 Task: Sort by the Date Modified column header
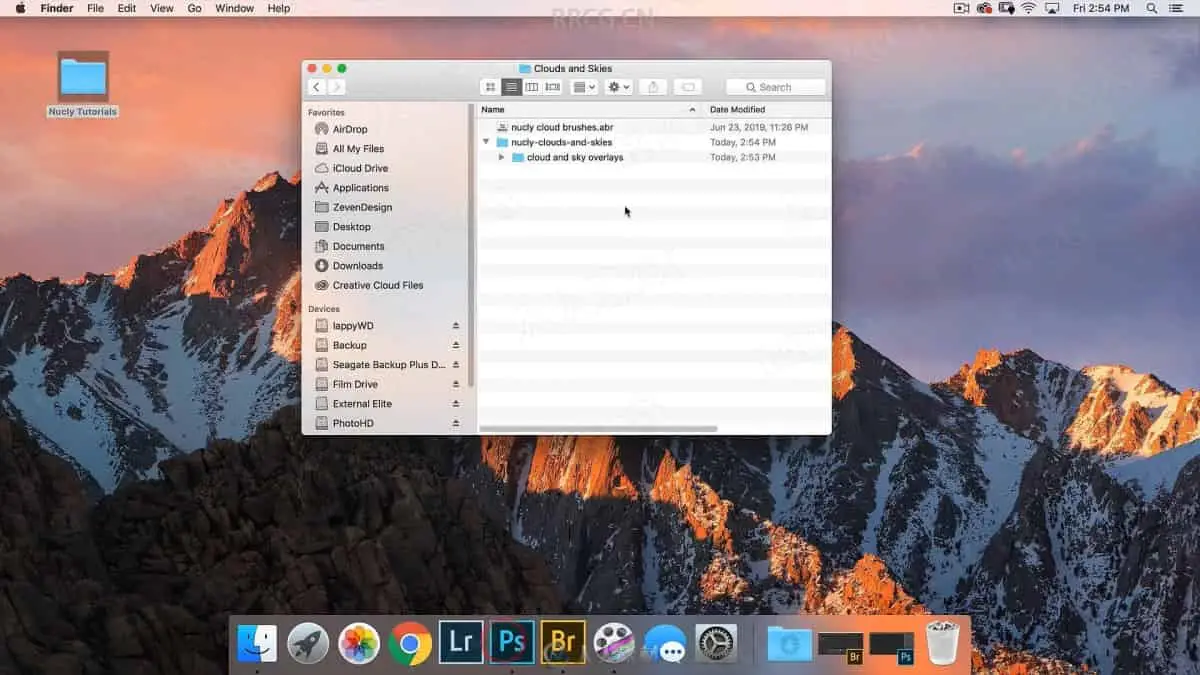[x=767, y=109]
